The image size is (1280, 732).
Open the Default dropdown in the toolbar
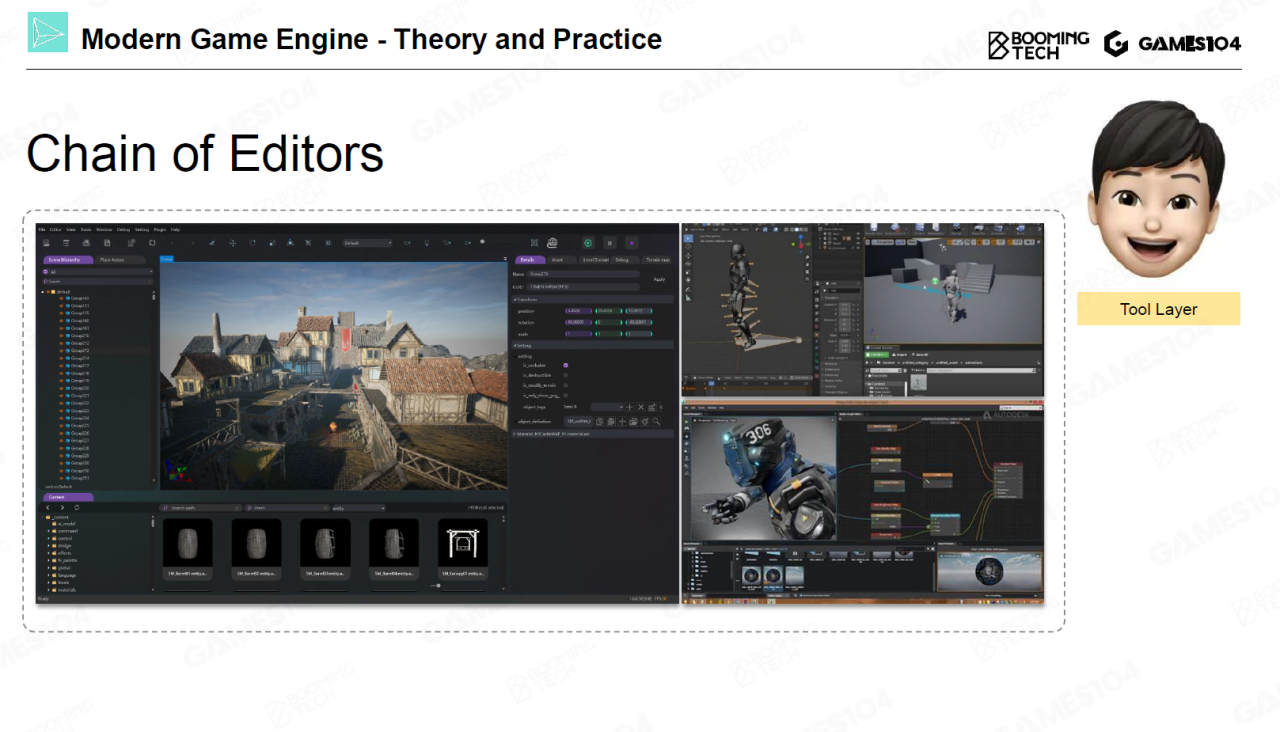point(367,243)
